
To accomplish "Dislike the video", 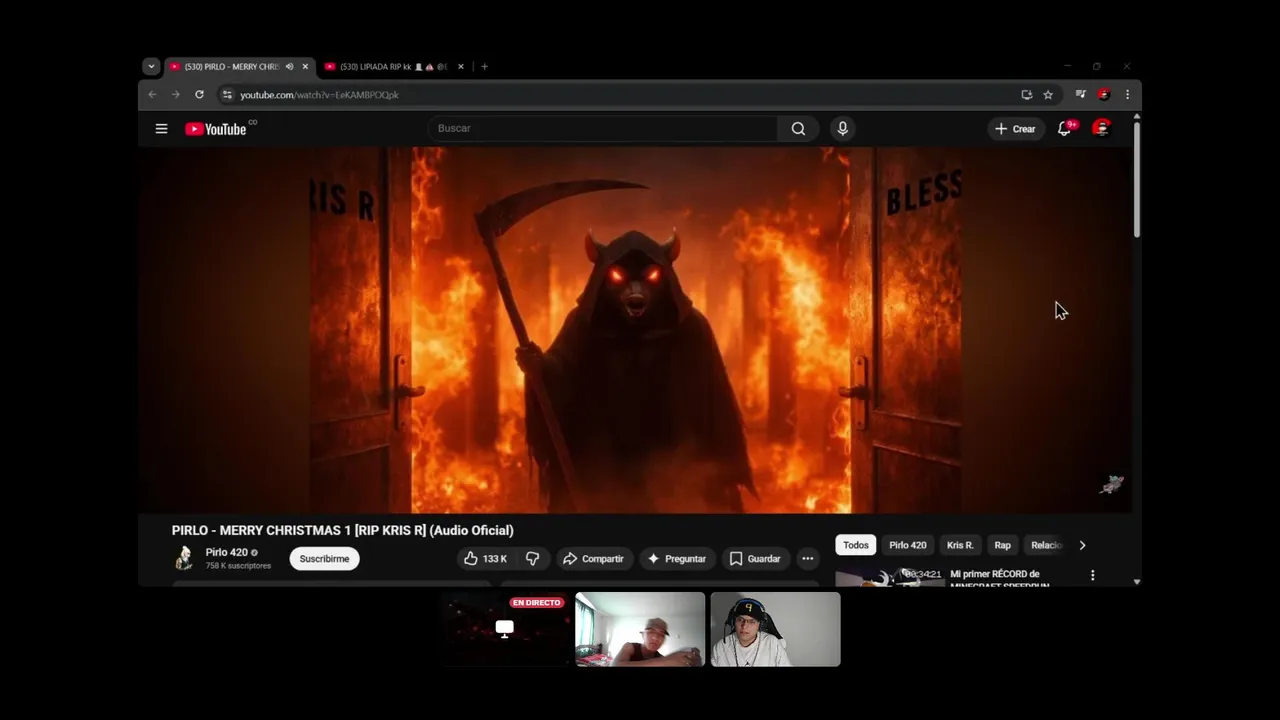I will click(533, 559).
